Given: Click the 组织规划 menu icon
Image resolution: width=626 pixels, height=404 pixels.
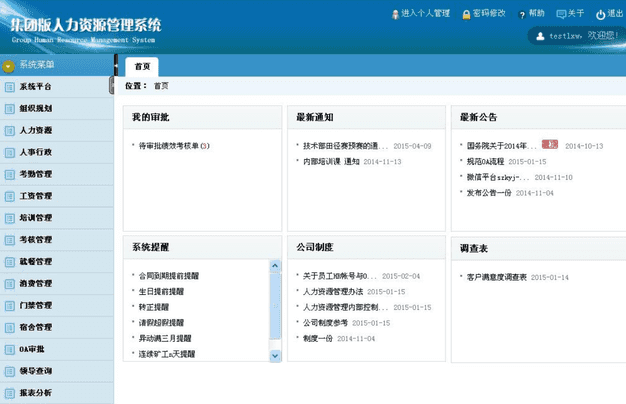Looking at the screenshot, I should (10, 109).
